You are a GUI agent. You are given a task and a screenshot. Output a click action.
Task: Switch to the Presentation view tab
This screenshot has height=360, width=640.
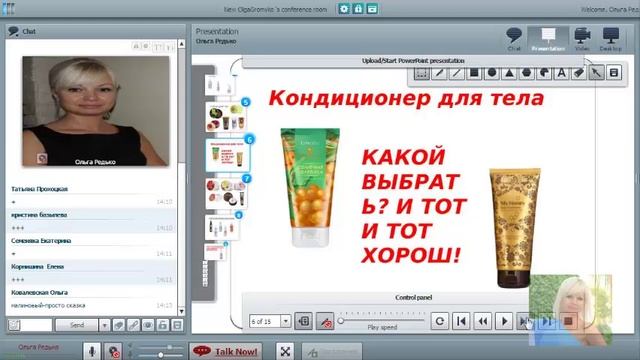click(x=548, y=39)
